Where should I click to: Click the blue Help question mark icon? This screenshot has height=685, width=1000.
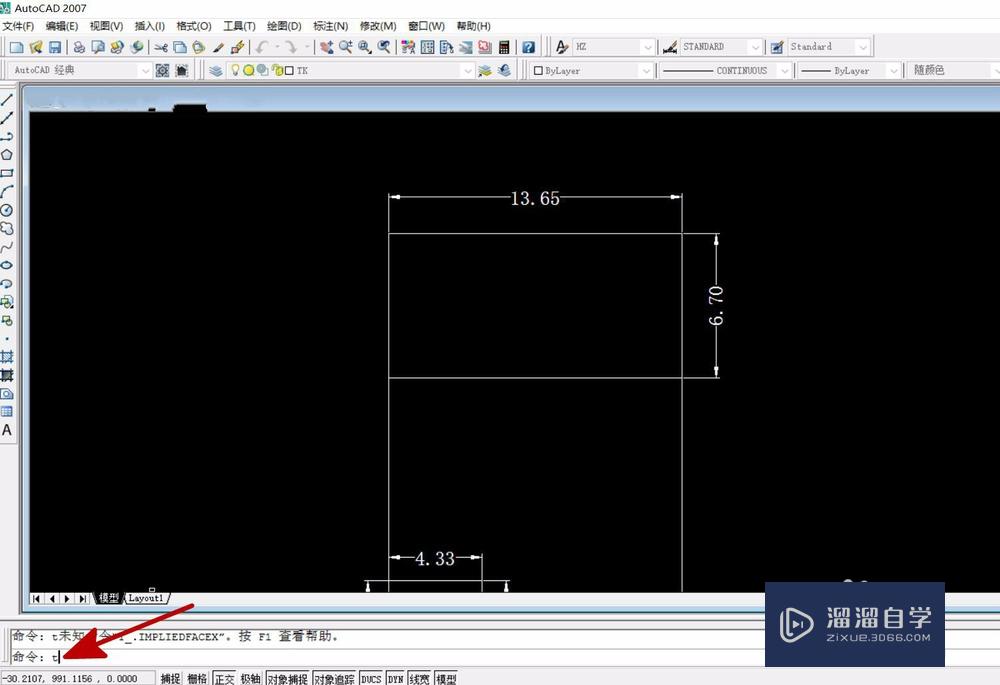tap(528, 47)
